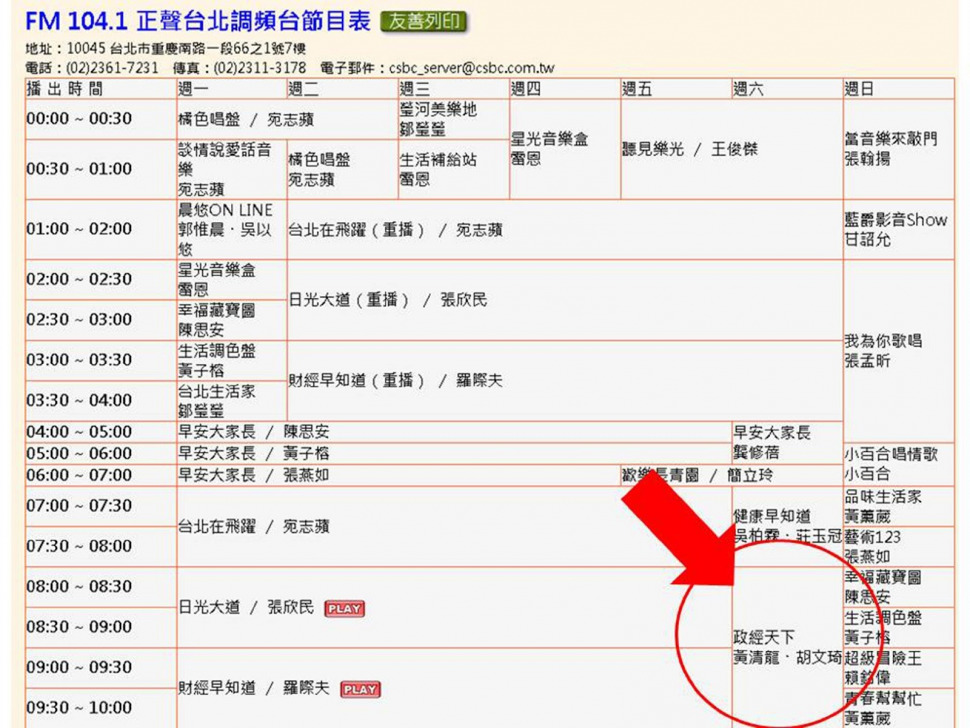
Task: Select the 08:30 ~ 09:00 time slot
Action: (101, 627)
